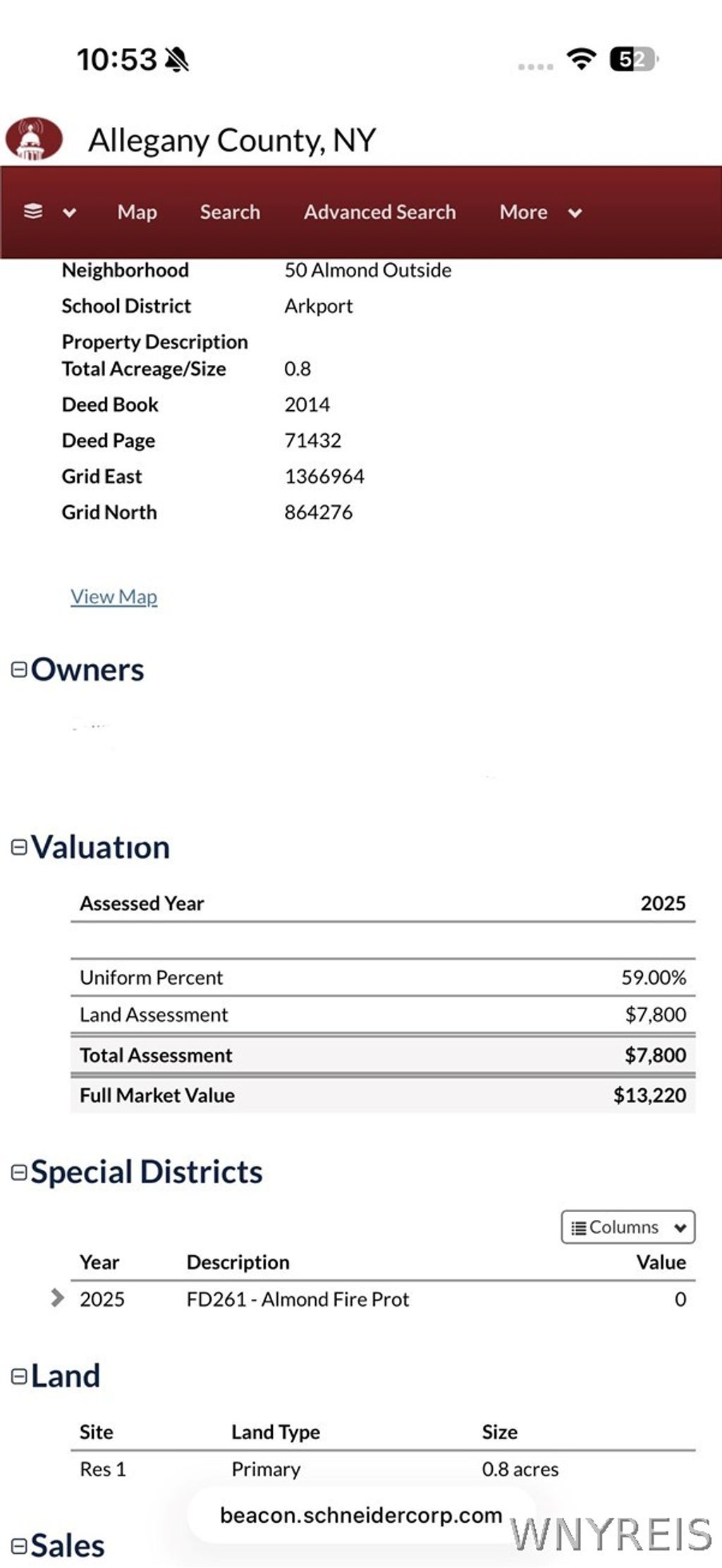Open the Columns dropdown
The image size is (722, 1568).
click(628, 1228)
